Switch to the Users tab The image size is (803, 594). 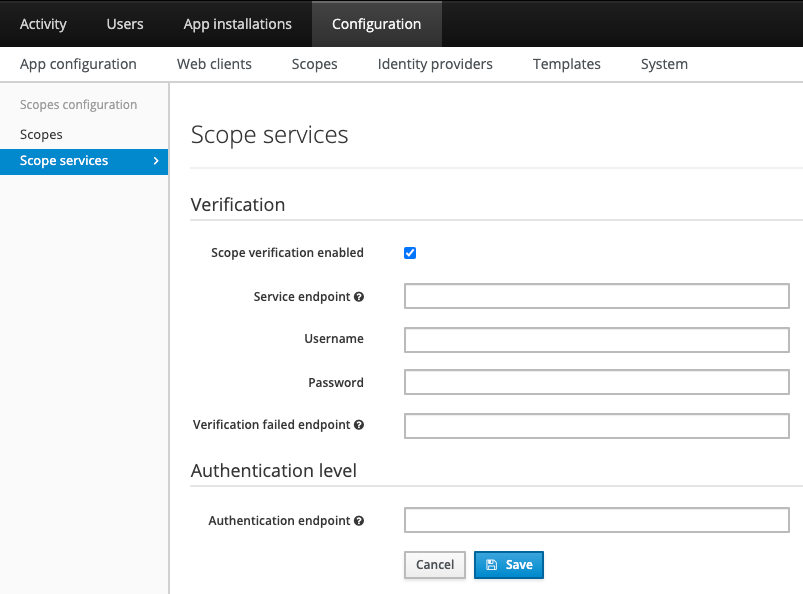tap(125, 24)
